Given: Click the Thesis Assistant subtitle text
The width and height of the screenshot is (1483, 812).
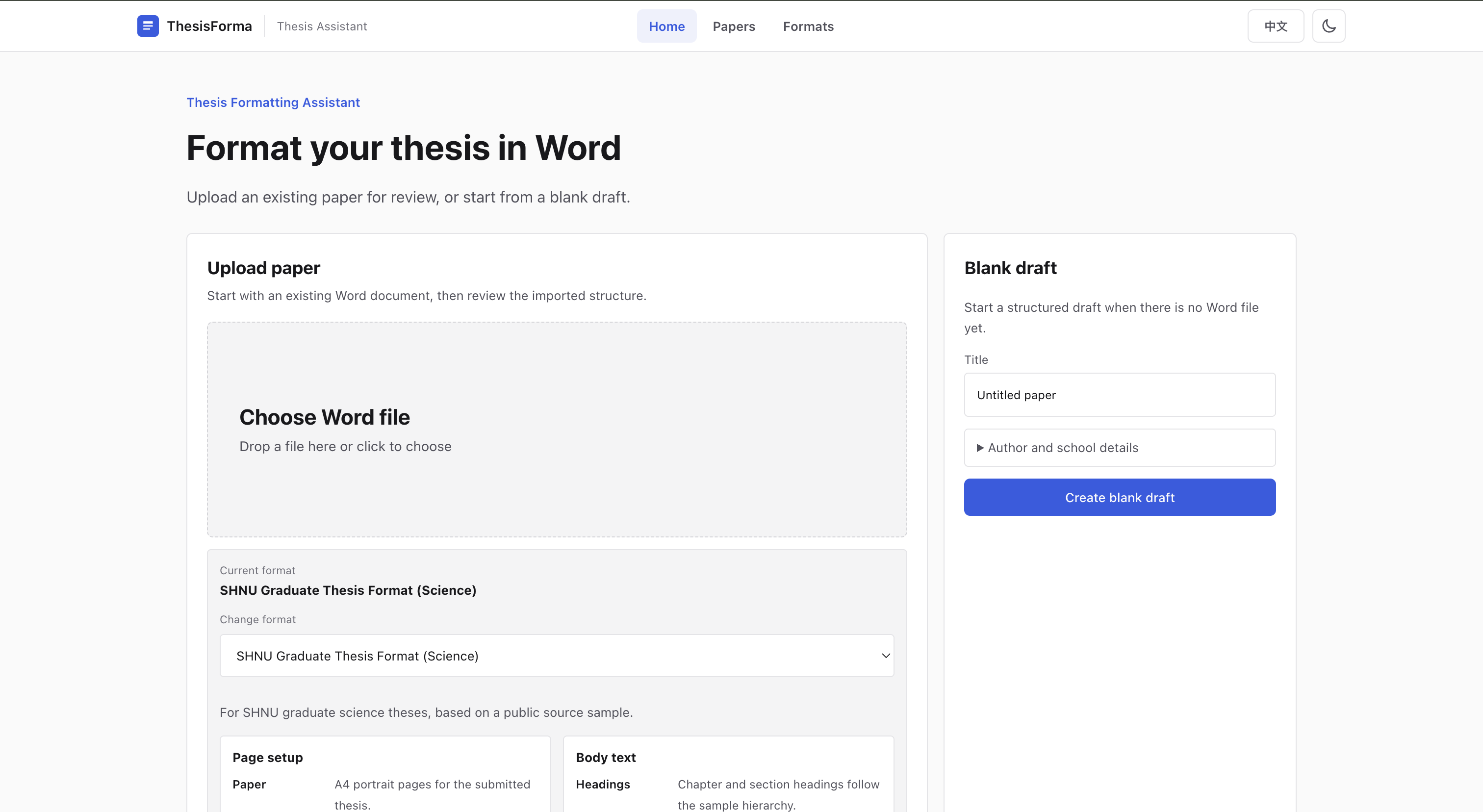Looking at the screenshot, I should point(322,26).
